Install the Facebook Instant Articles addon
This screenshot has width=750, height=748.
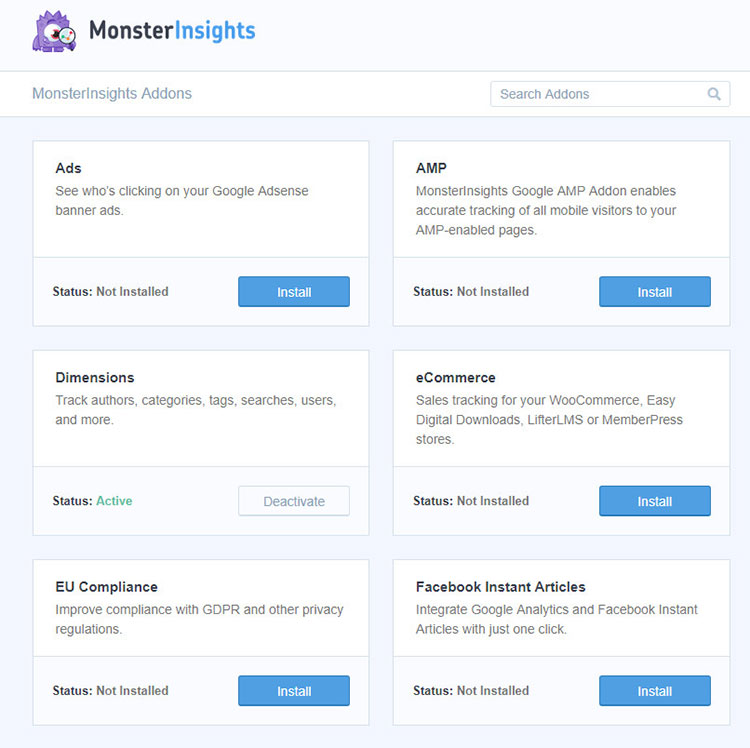click(x=655, y=691)
